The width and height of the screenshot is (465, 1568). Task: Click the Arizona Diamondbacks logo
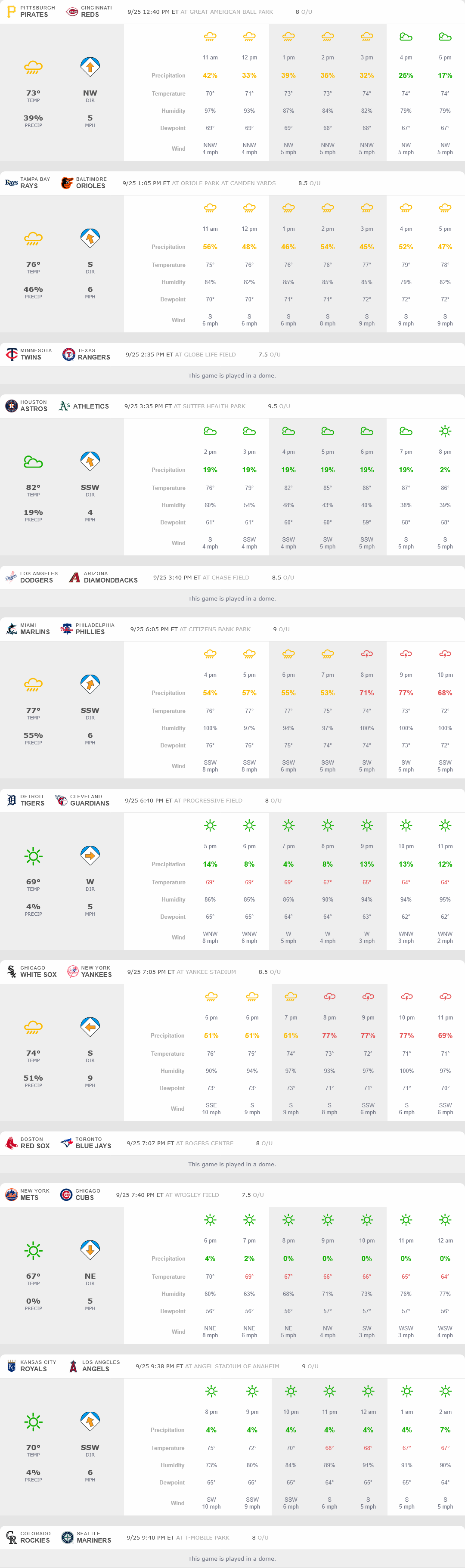tap(74, 577)
